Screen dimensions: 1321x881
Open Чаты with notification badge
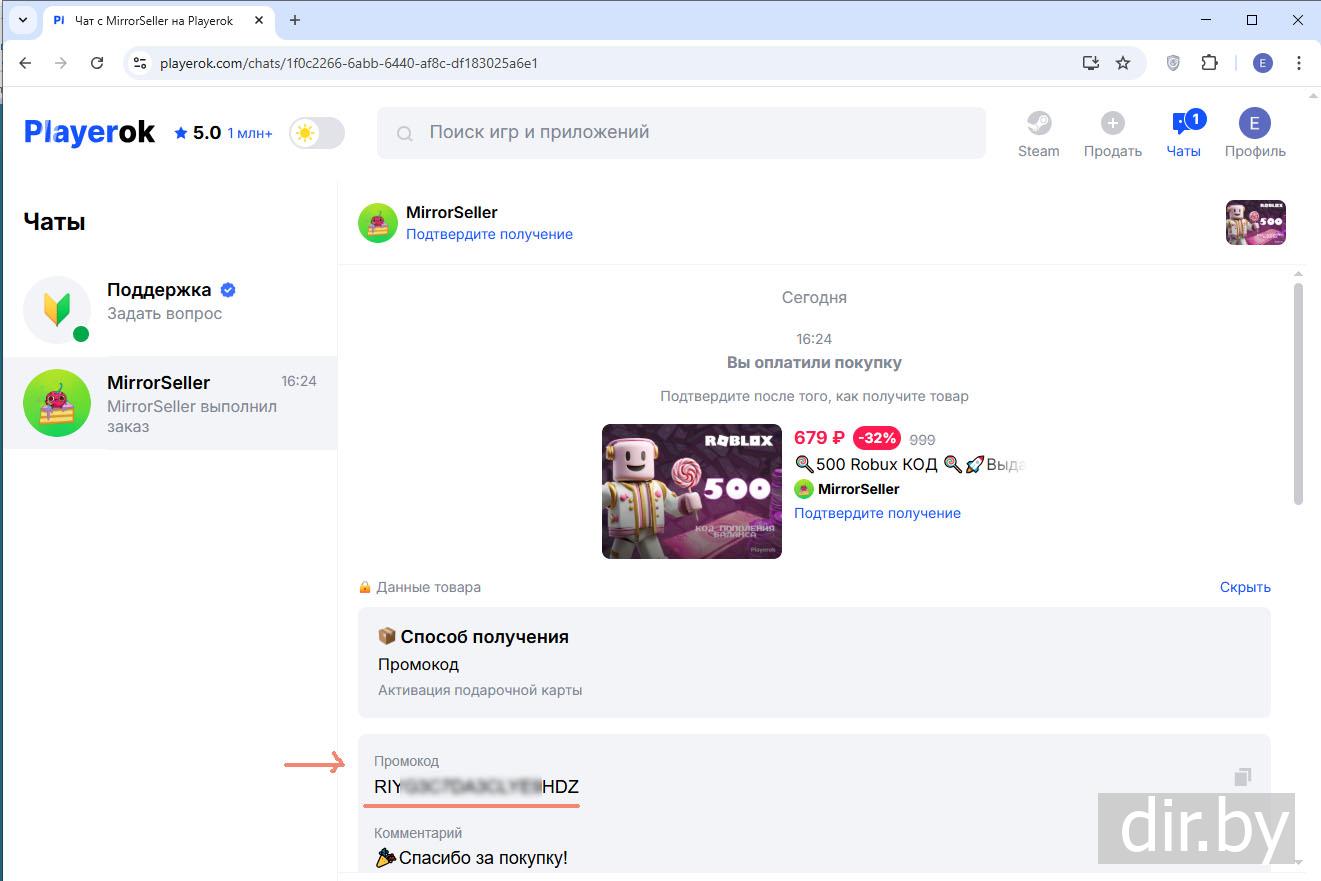[x=1183, y=124]
